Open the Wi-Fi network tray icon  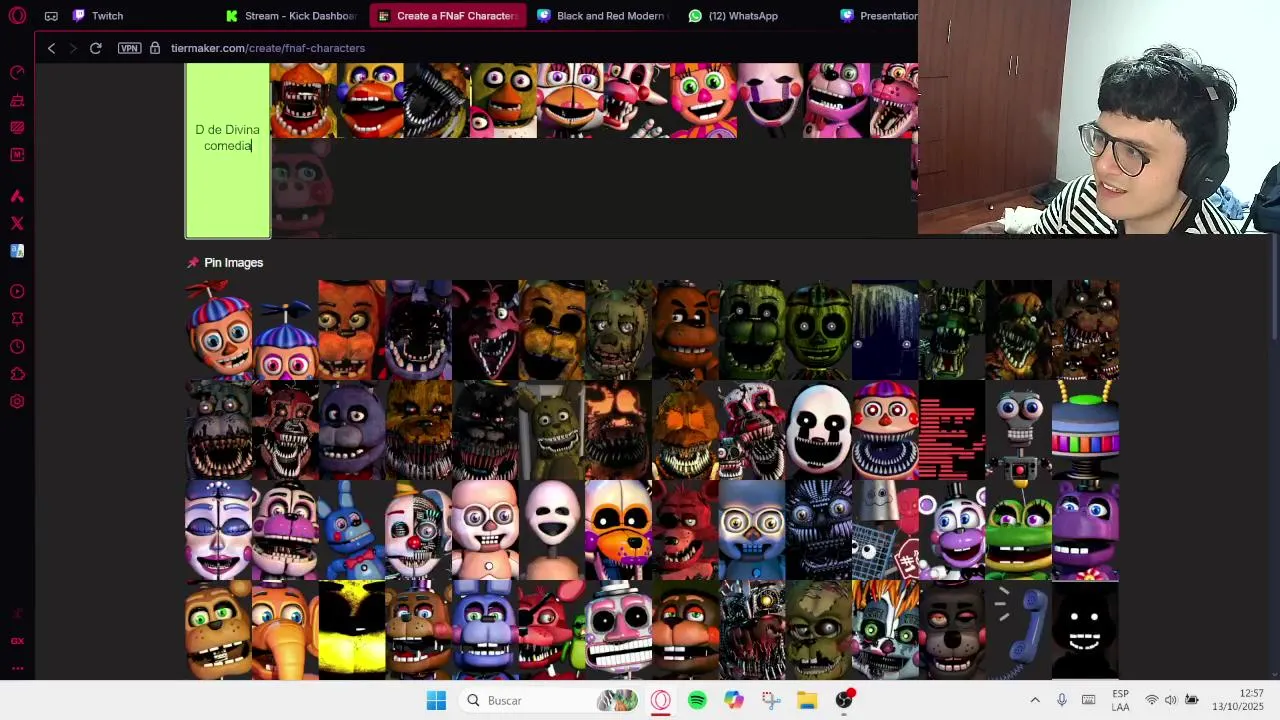(1152, 701)
